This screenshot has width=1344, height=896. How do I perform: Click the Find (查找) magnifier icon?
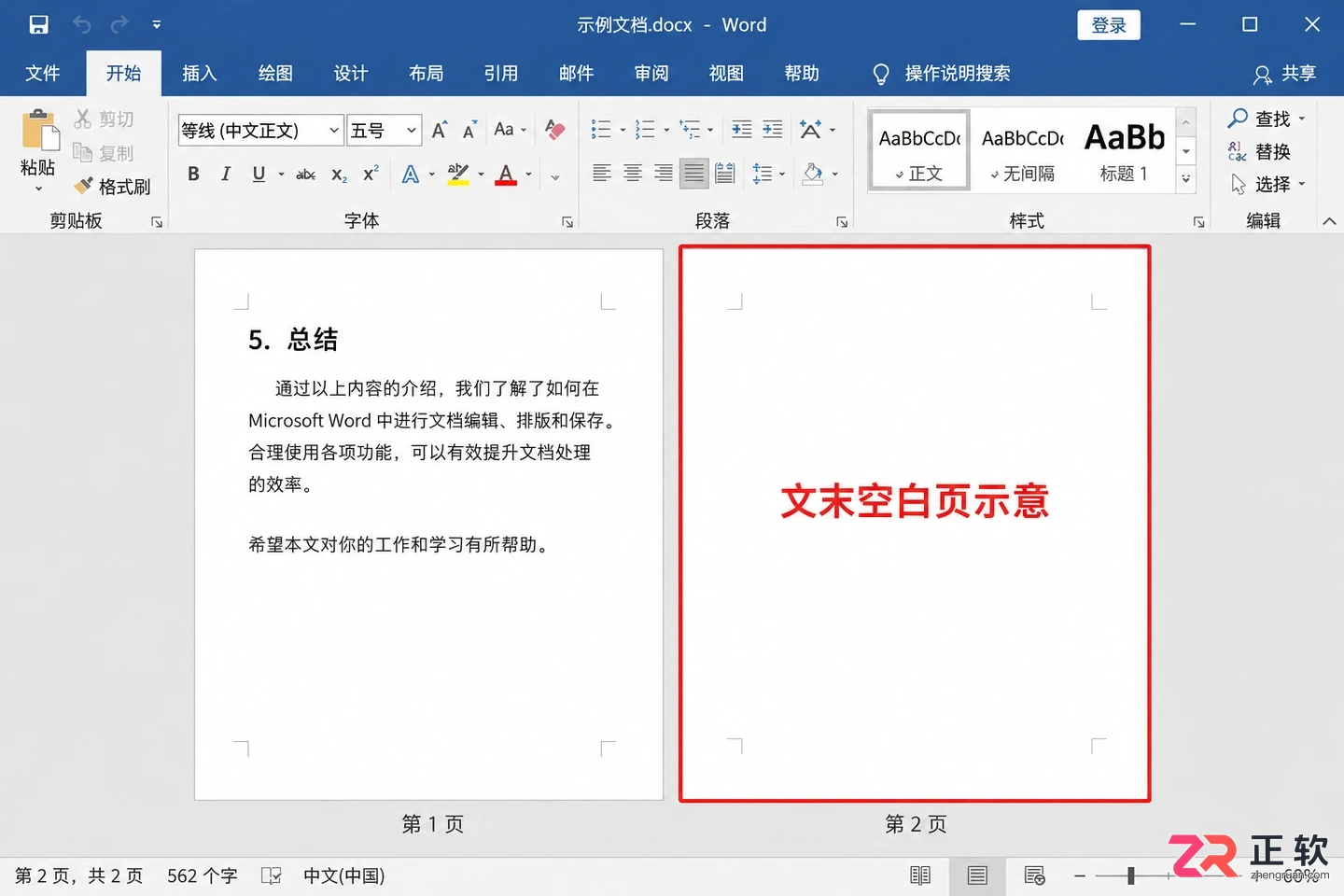1239,118
